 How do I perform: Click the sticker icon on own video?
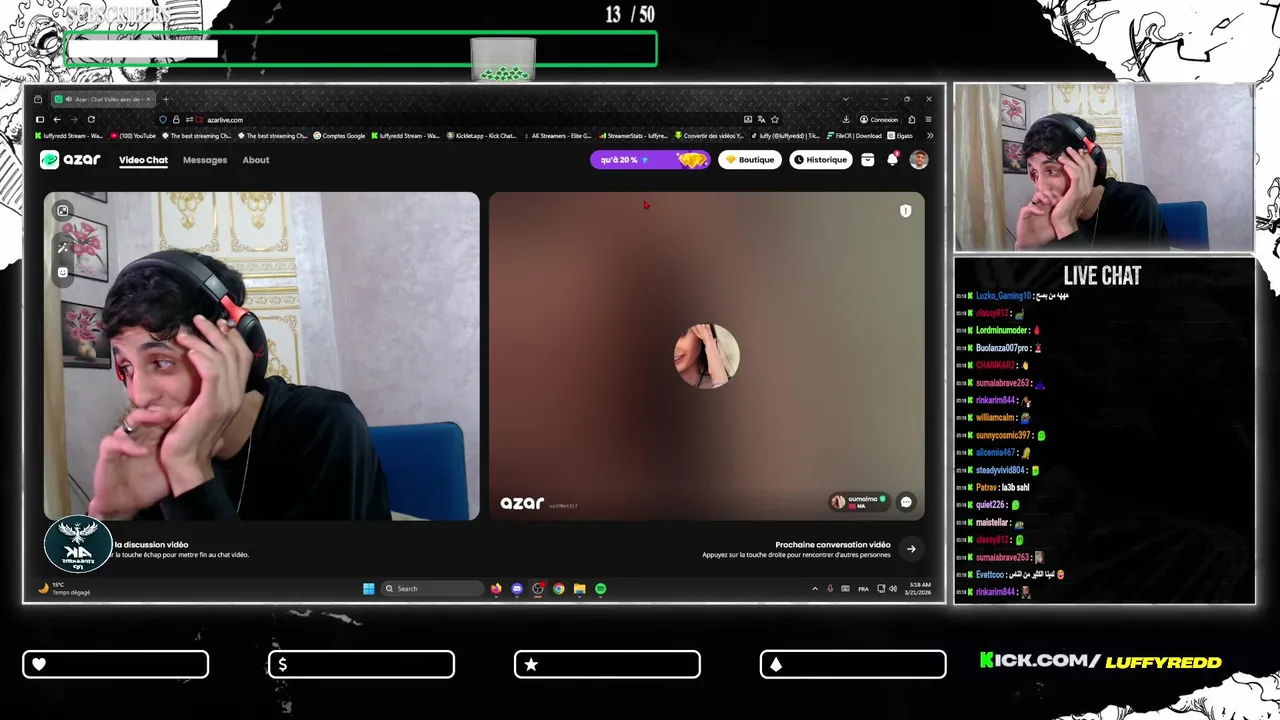pyautogui.click(x=63, y=272)
